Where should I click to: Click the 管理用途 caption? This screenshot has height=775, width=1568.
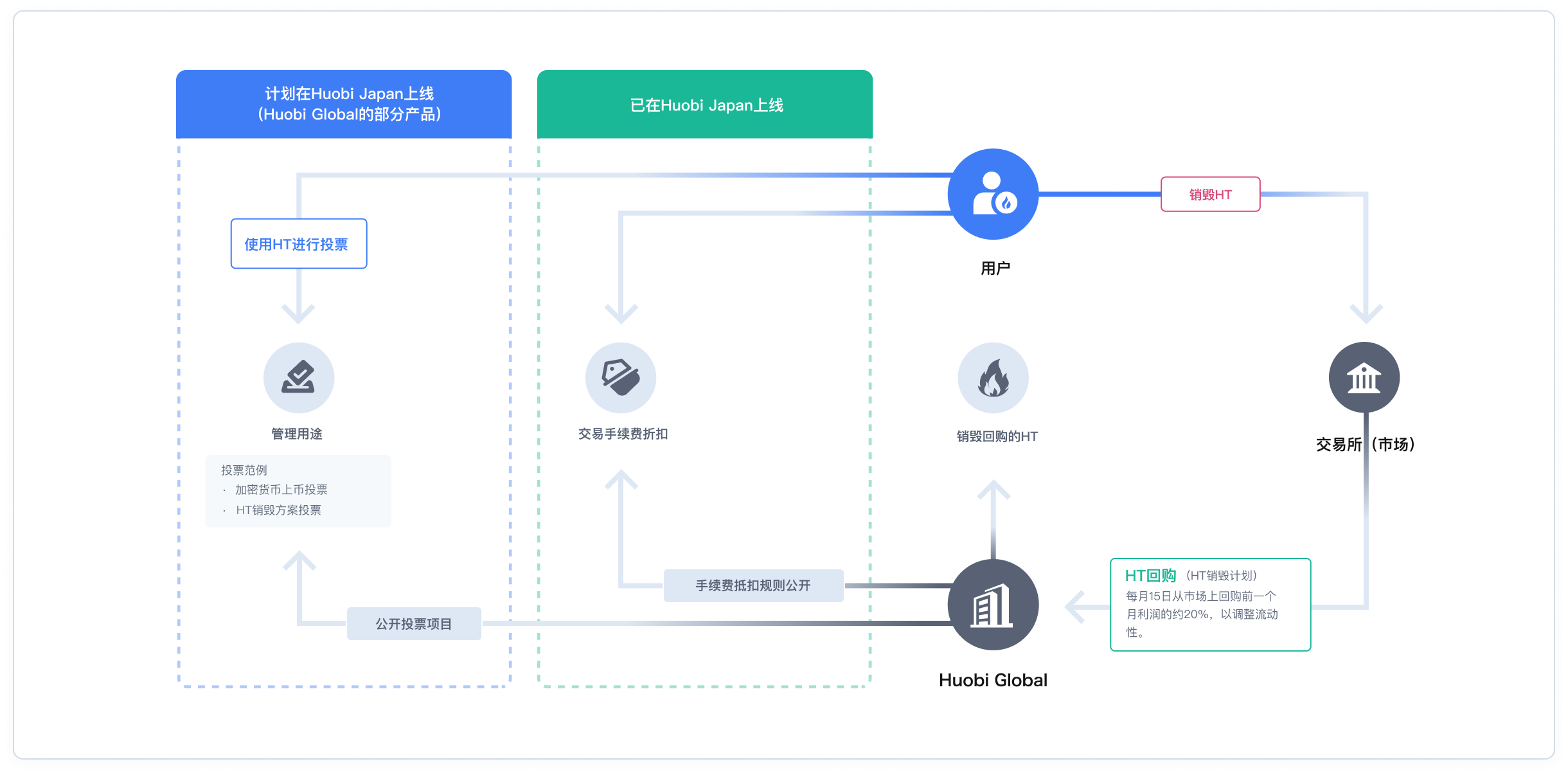pos(297,434)
